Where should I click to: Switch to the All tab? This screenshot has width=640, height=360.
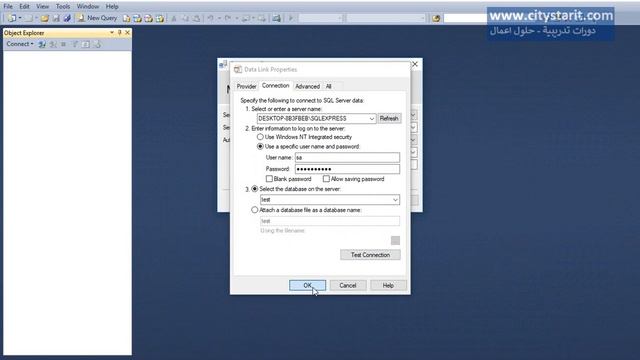(x=328, y=87)
